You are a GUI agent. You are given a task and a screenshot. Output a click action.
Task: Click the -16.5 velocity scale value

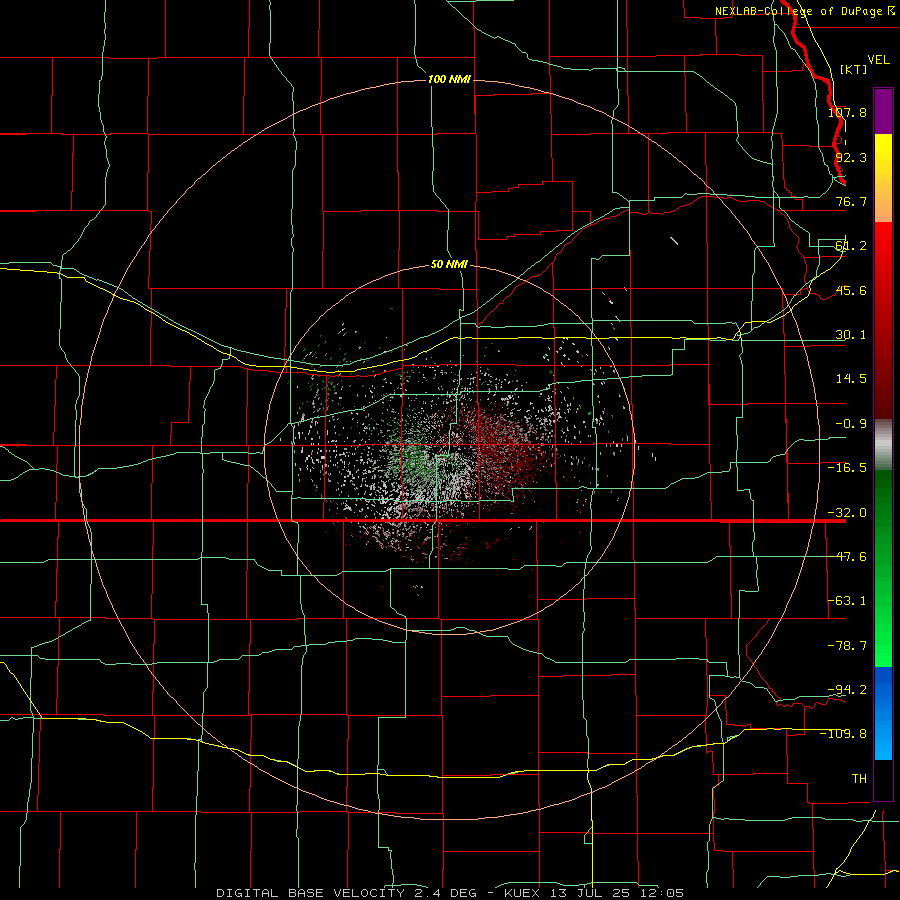[x=847, y=468]
